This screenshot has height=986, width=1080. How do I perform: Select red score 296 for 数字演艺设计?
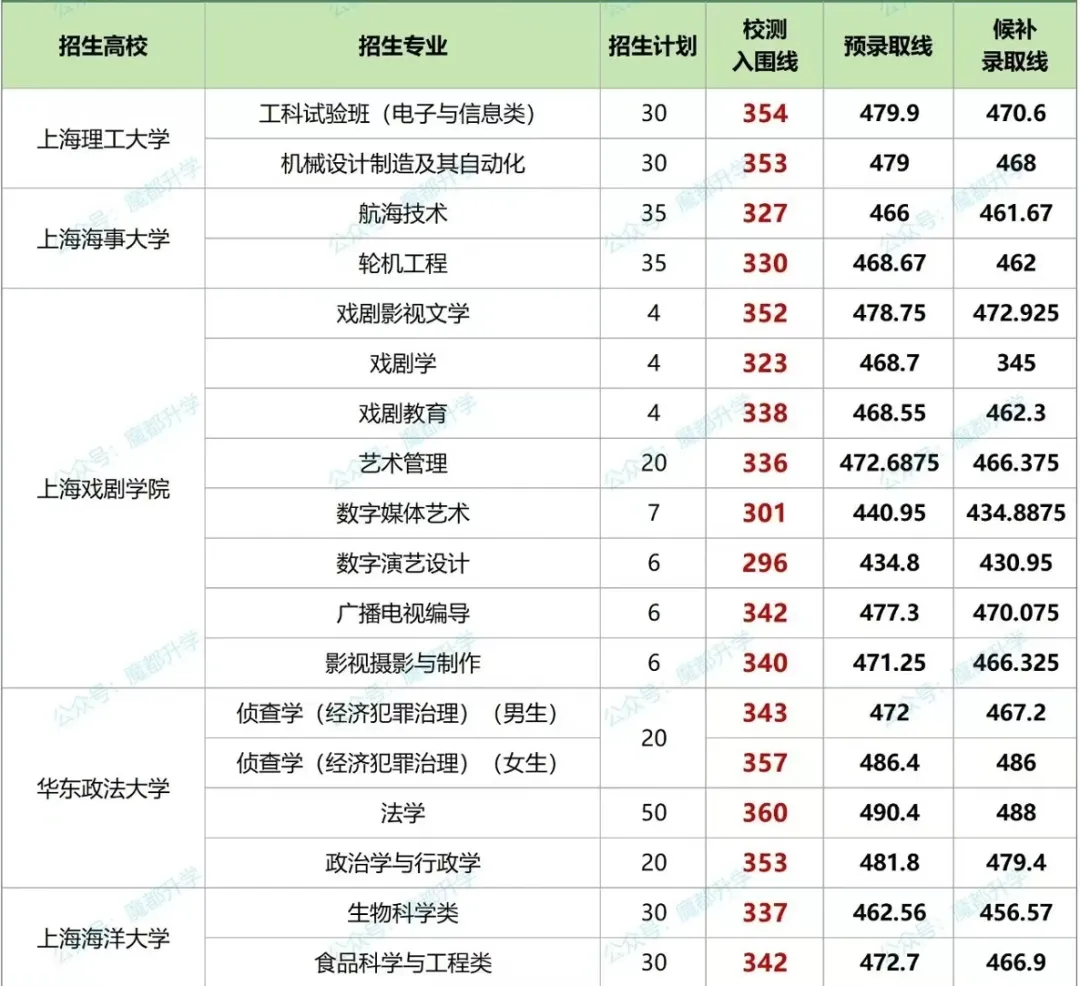tap(765, 563)
